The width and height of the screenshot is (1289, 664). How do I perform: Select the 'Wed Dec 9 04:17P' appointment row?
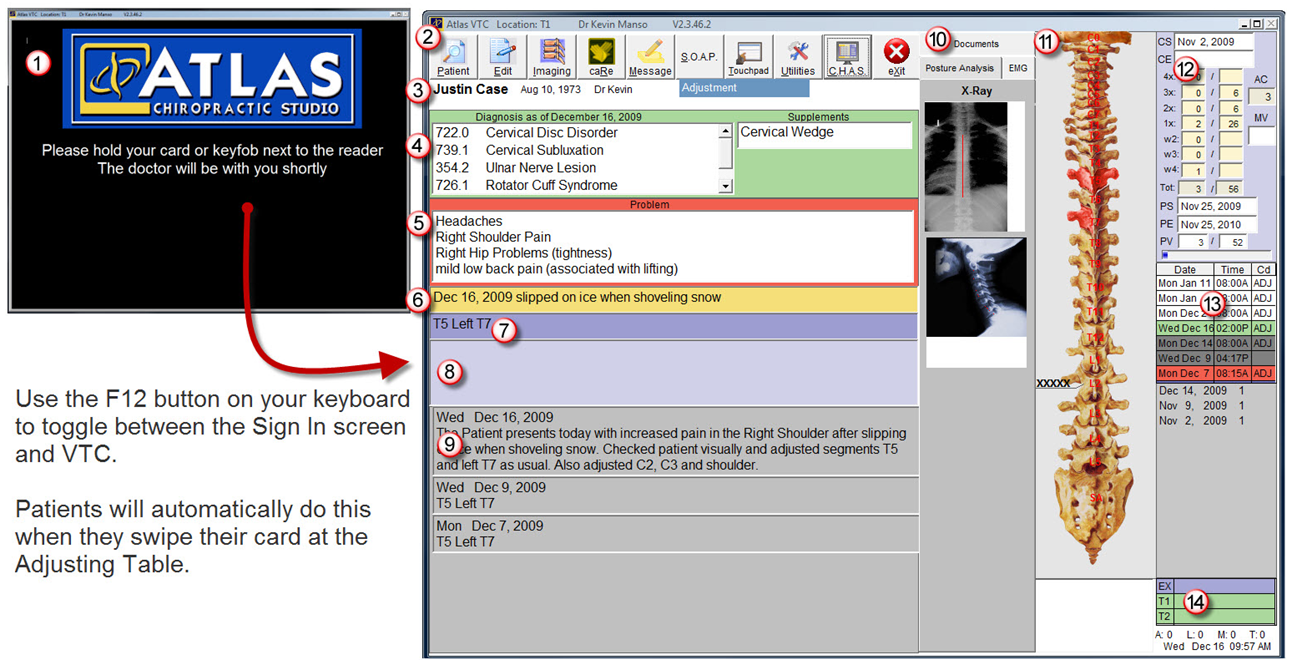coord(1215,358)
